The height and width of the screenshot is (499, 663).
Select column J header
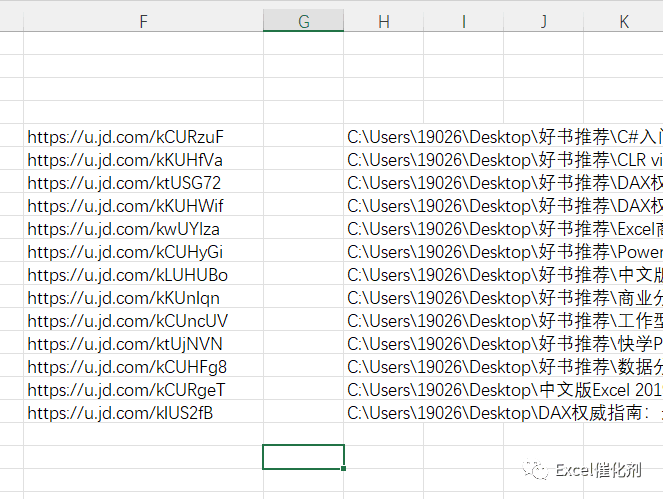tap(543, 21)
